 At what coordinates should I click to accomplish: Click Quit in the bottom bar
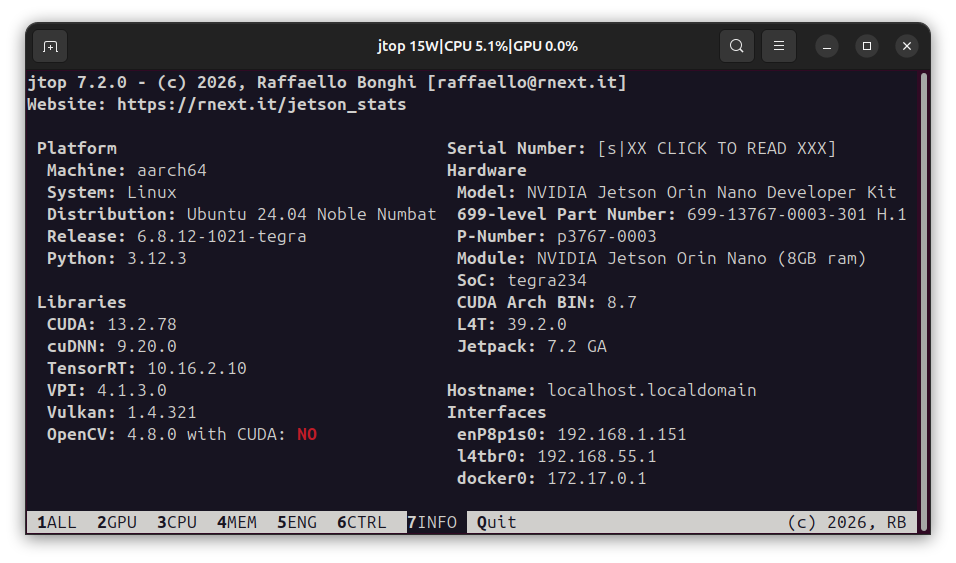point(496,523)
